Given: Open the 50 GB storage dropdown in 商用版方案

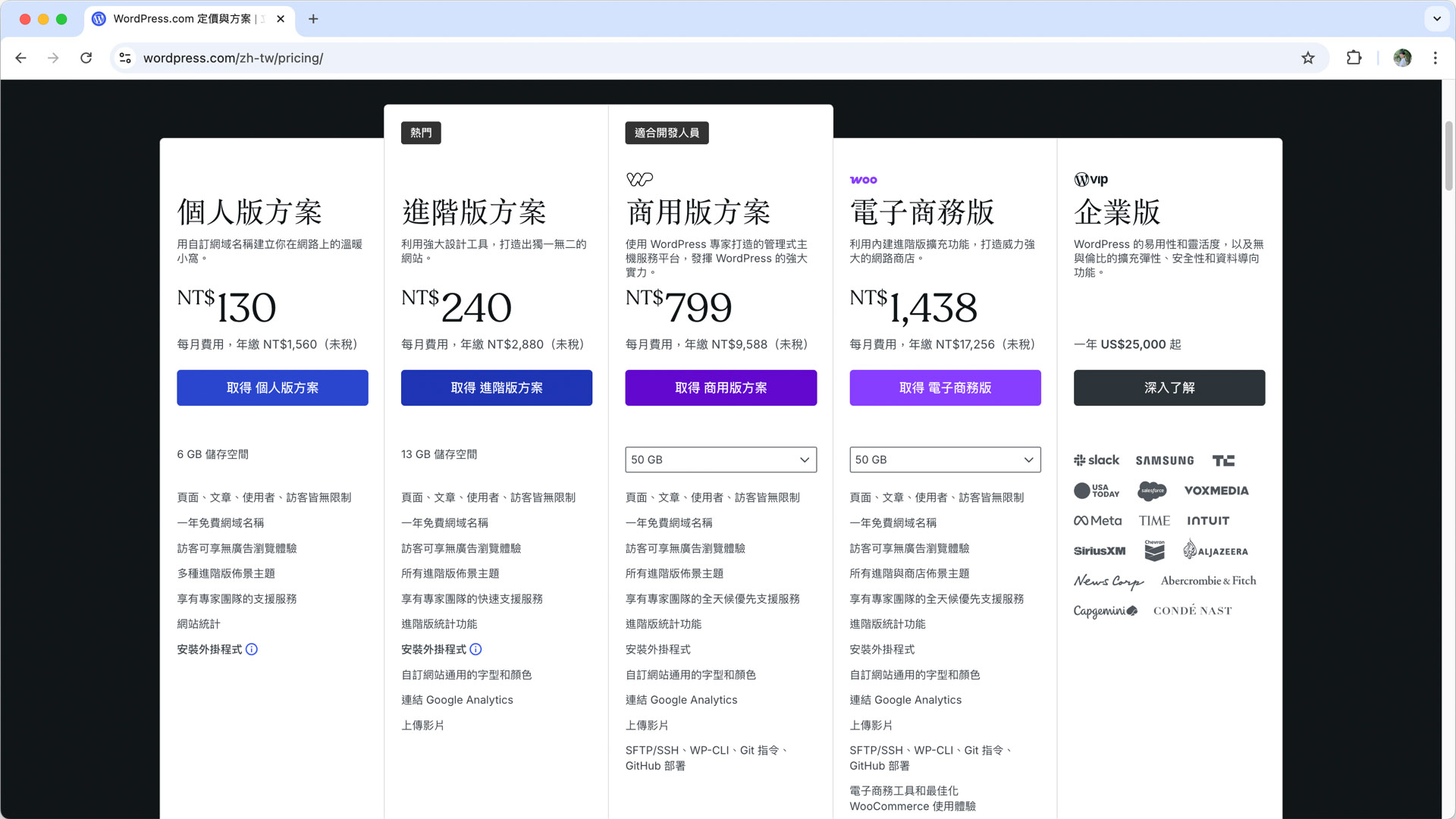Looking at the screenshot, I should [720, 460].
